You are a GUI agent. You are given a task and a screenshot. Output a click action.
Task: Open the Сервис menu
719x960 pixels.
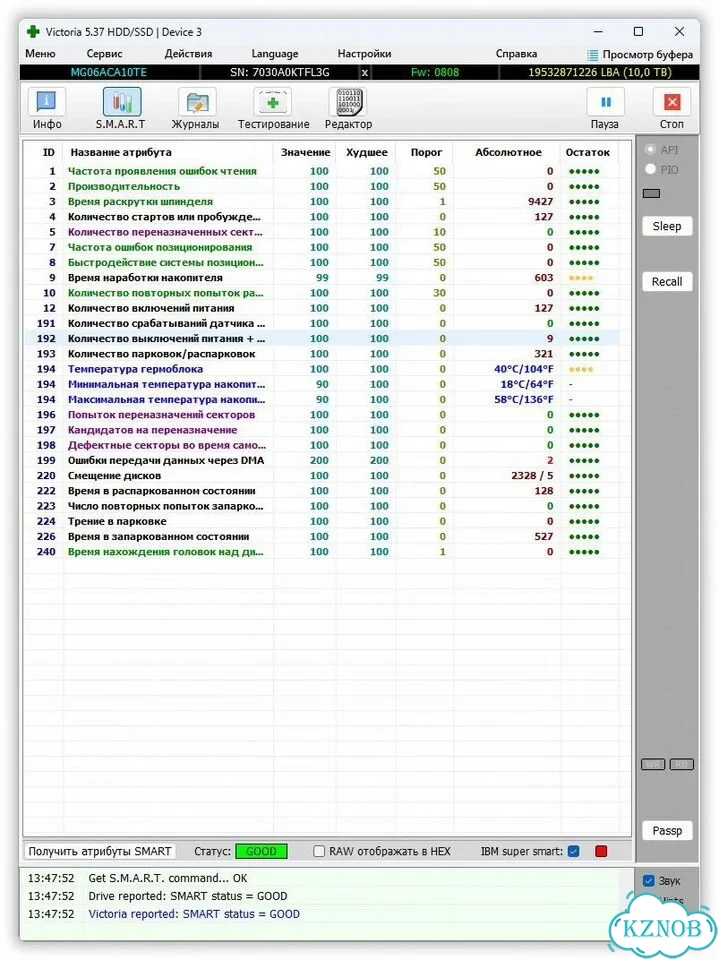(x=104, y=54)
